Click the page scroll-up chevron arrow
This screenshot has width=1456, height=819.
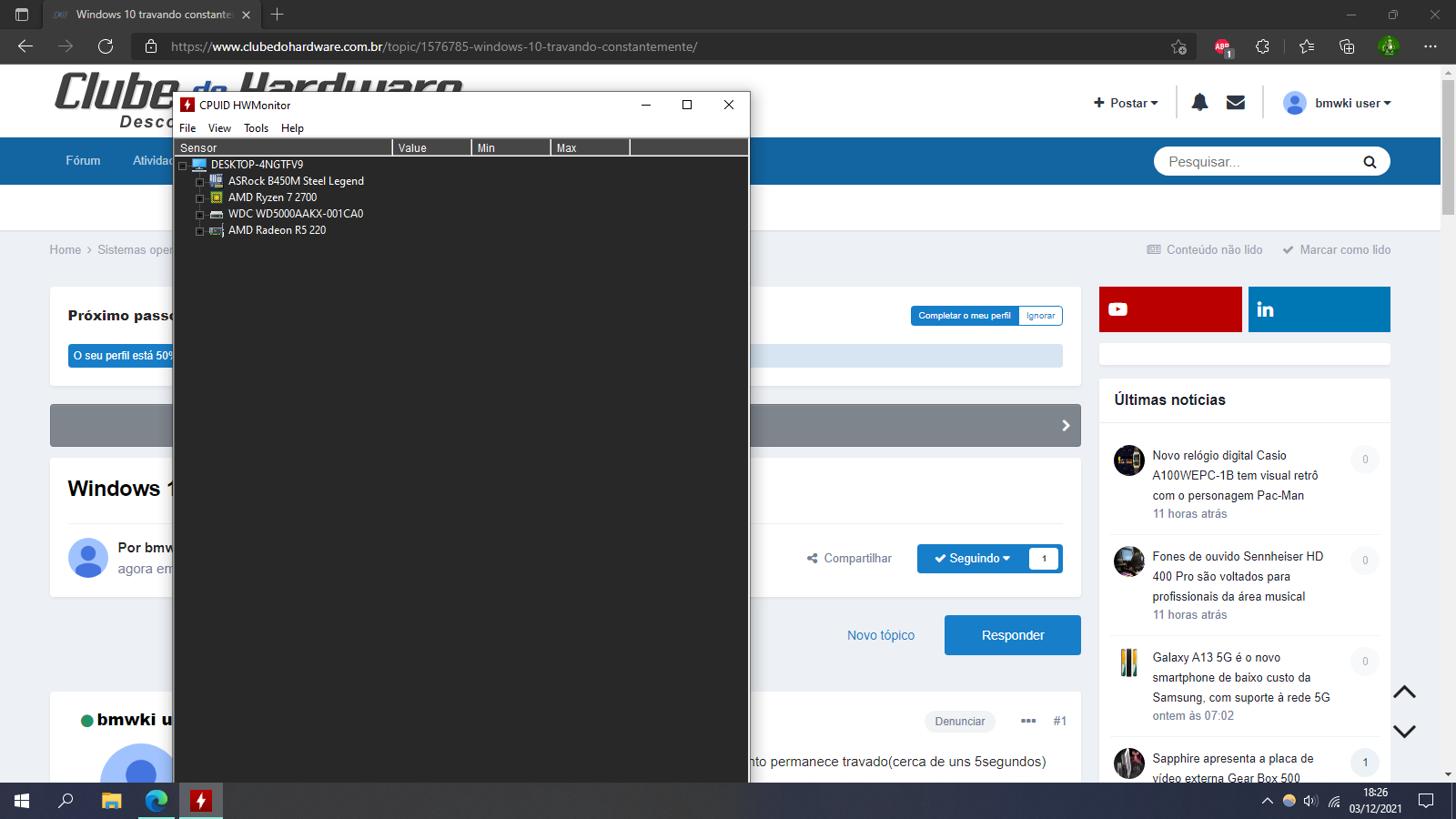1404,693
